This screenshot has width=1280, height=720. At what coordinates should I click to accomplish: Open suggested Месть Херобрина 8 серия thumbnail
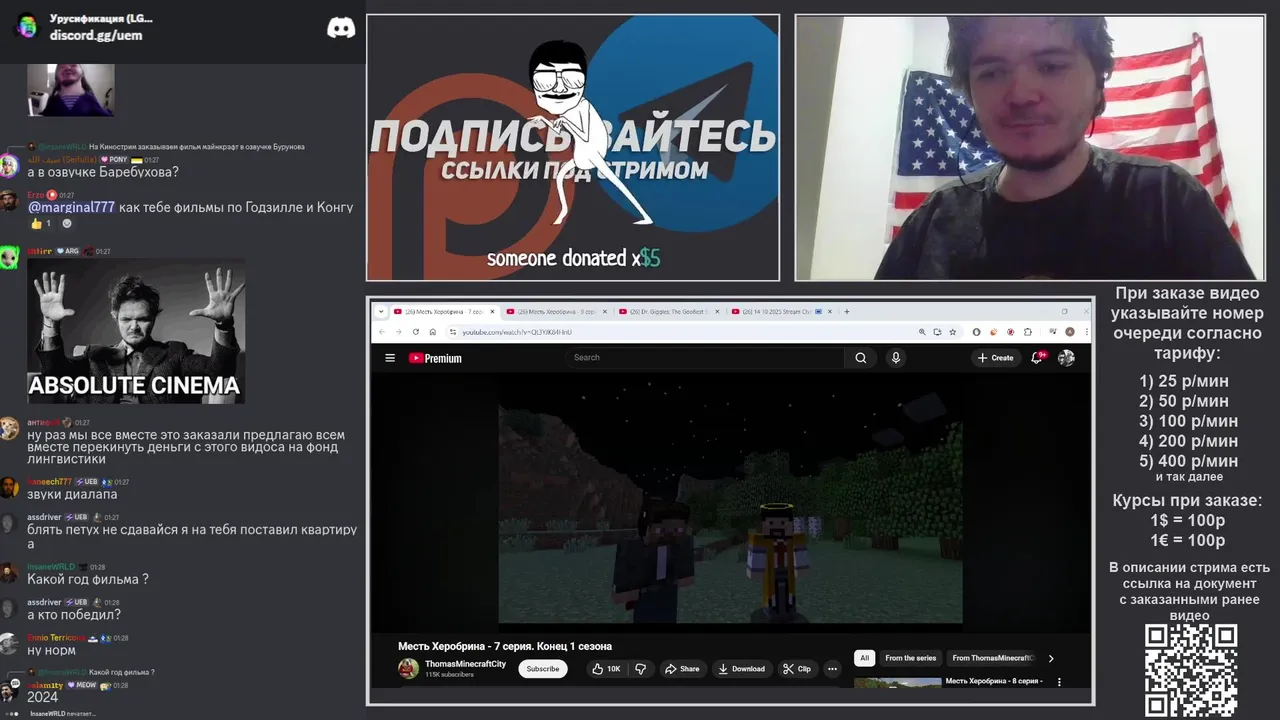pyautogui.click(x=897, y=683)
